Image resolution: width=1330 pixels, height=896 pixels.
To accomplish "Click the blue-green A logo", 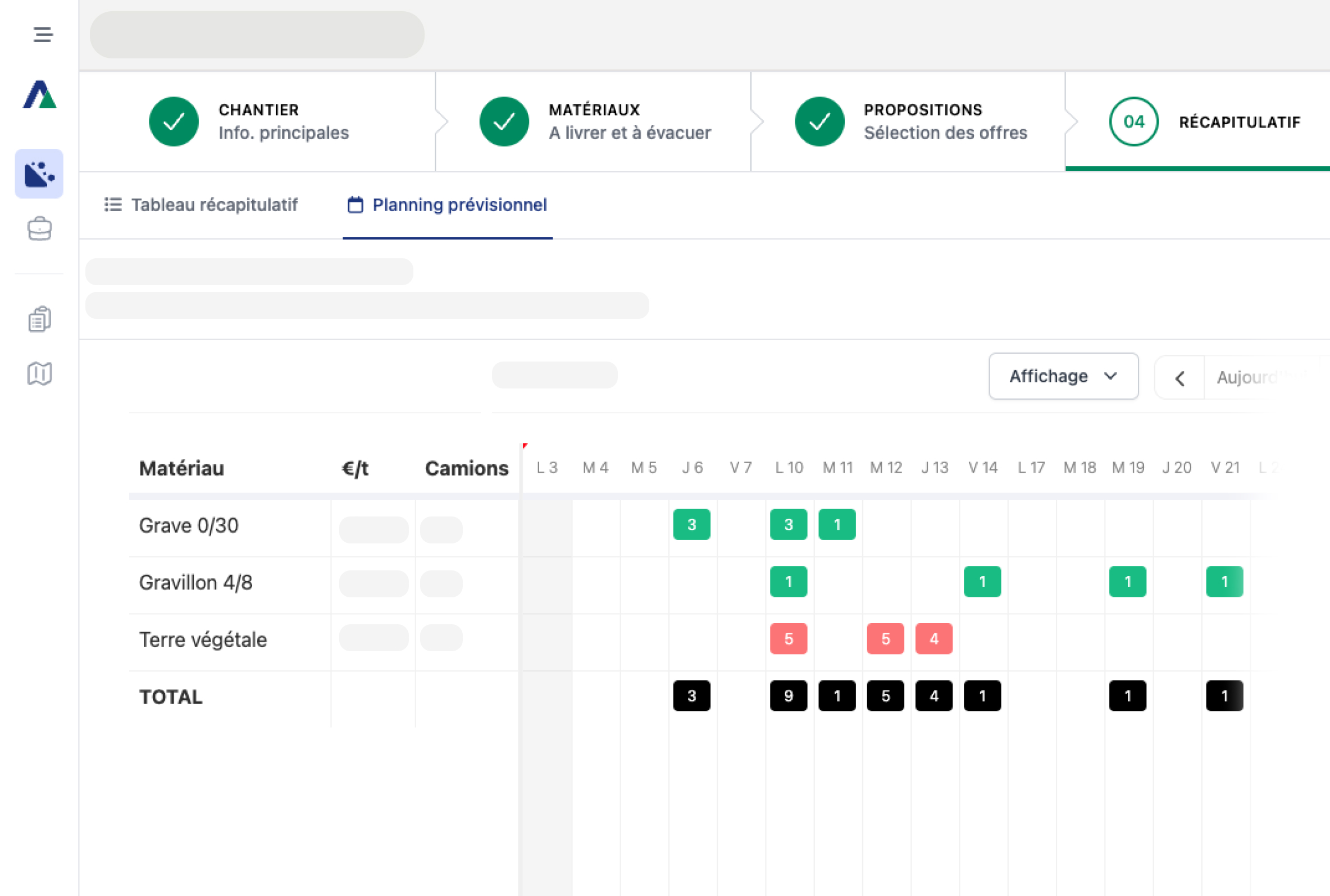I will 39,94.
